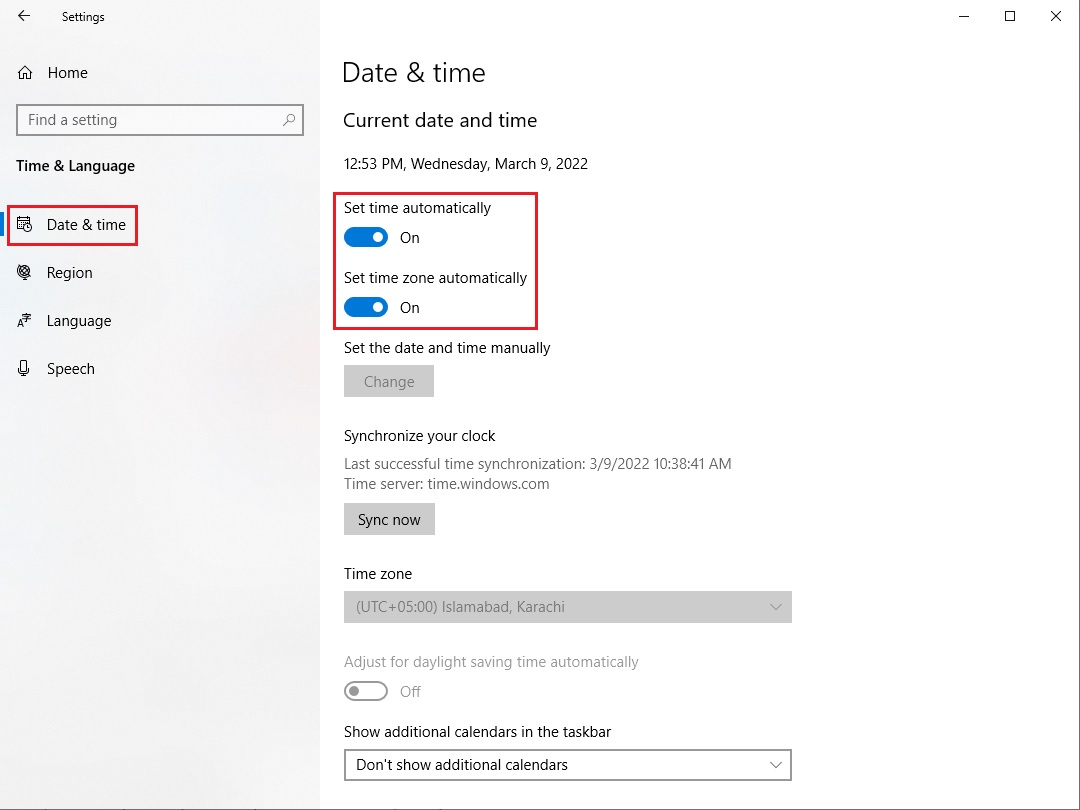Click the Find a setting search field
The height and width of the screenshot is (810, 1080).
pos(160,120)
